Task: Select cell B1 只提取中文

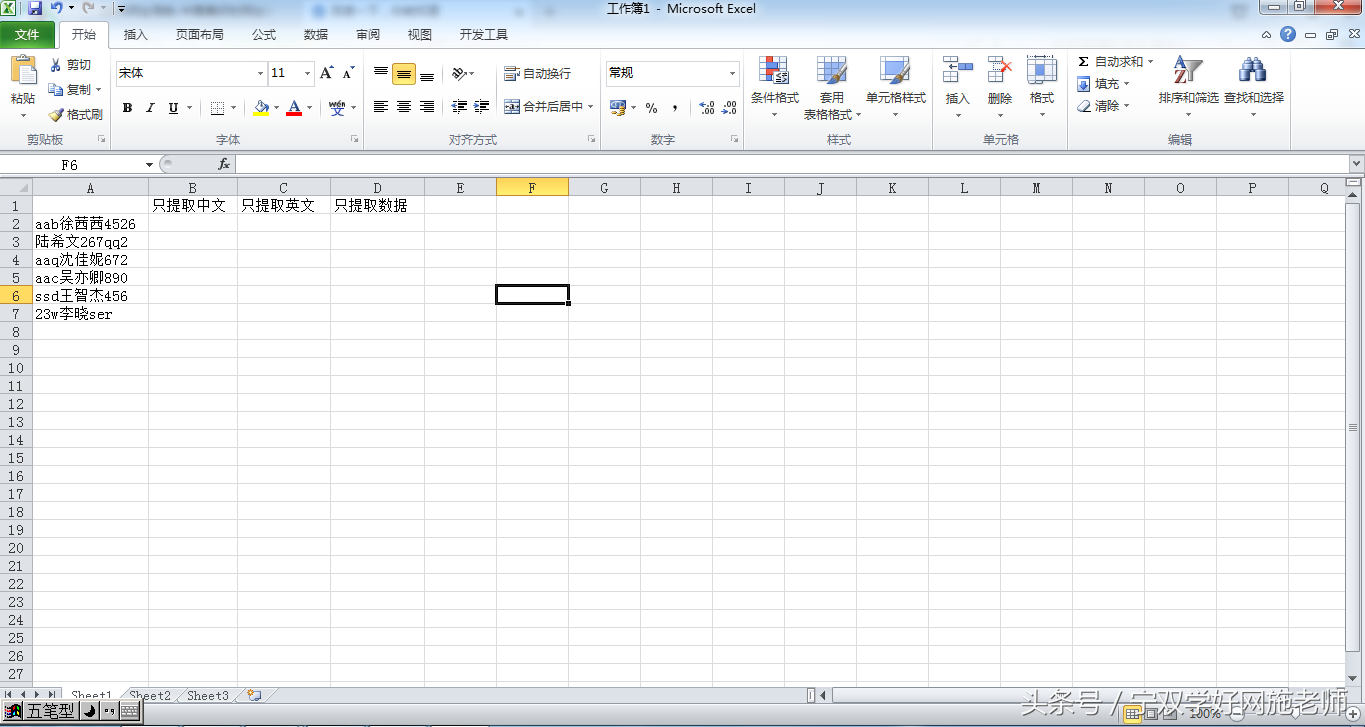Action: [193, 205]
